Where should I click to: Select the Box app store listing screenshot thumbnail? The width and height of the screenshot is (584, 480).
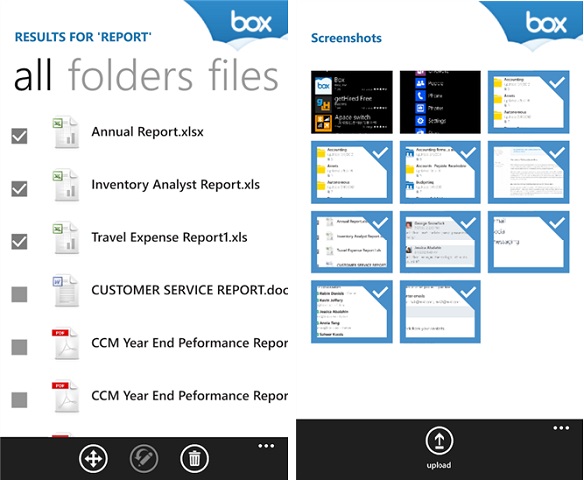click(352, 102)
